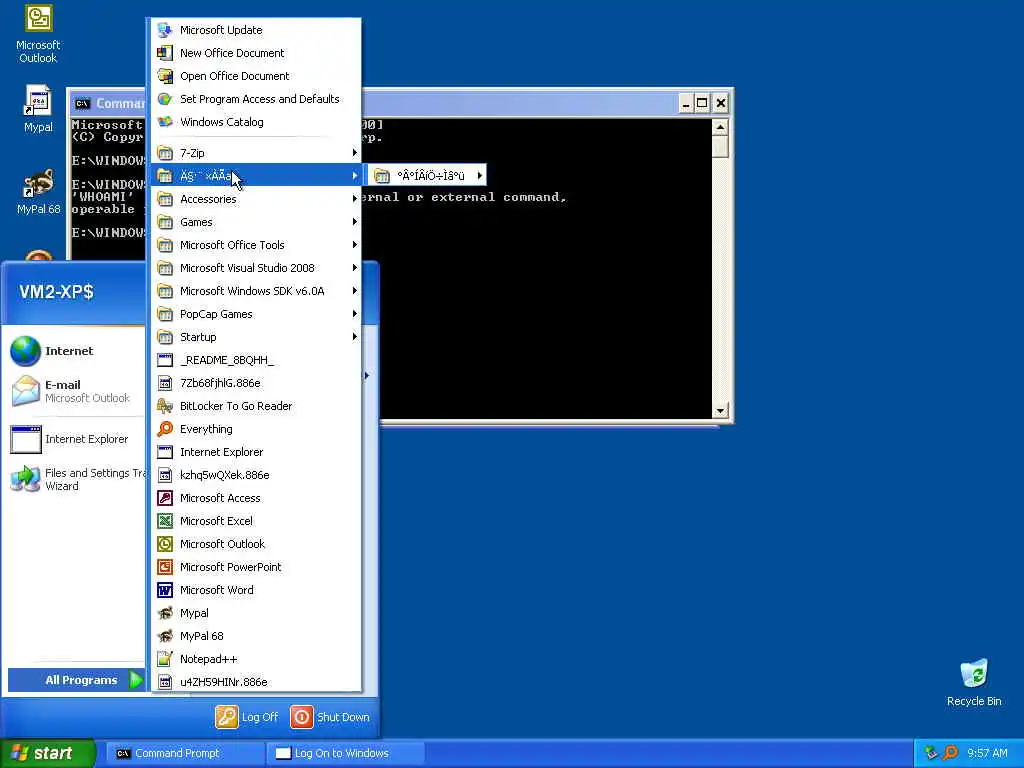1024x768 pixels.
Task: Click the MyPal 68 desktop shortcut
Action: click(x=38, y=191)
